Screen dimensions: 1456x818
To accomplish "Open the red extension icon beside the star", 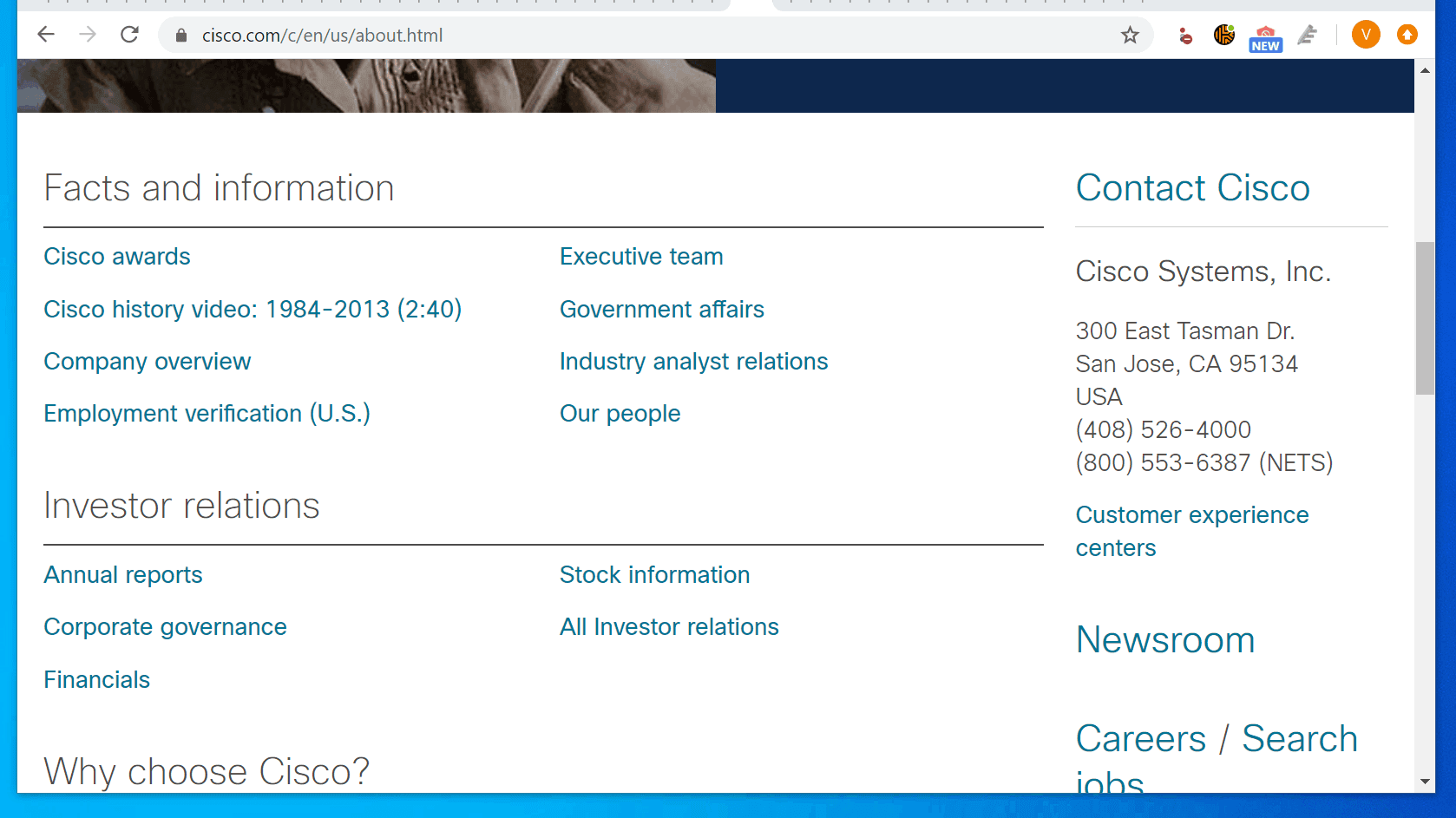I will point(1185,36).
